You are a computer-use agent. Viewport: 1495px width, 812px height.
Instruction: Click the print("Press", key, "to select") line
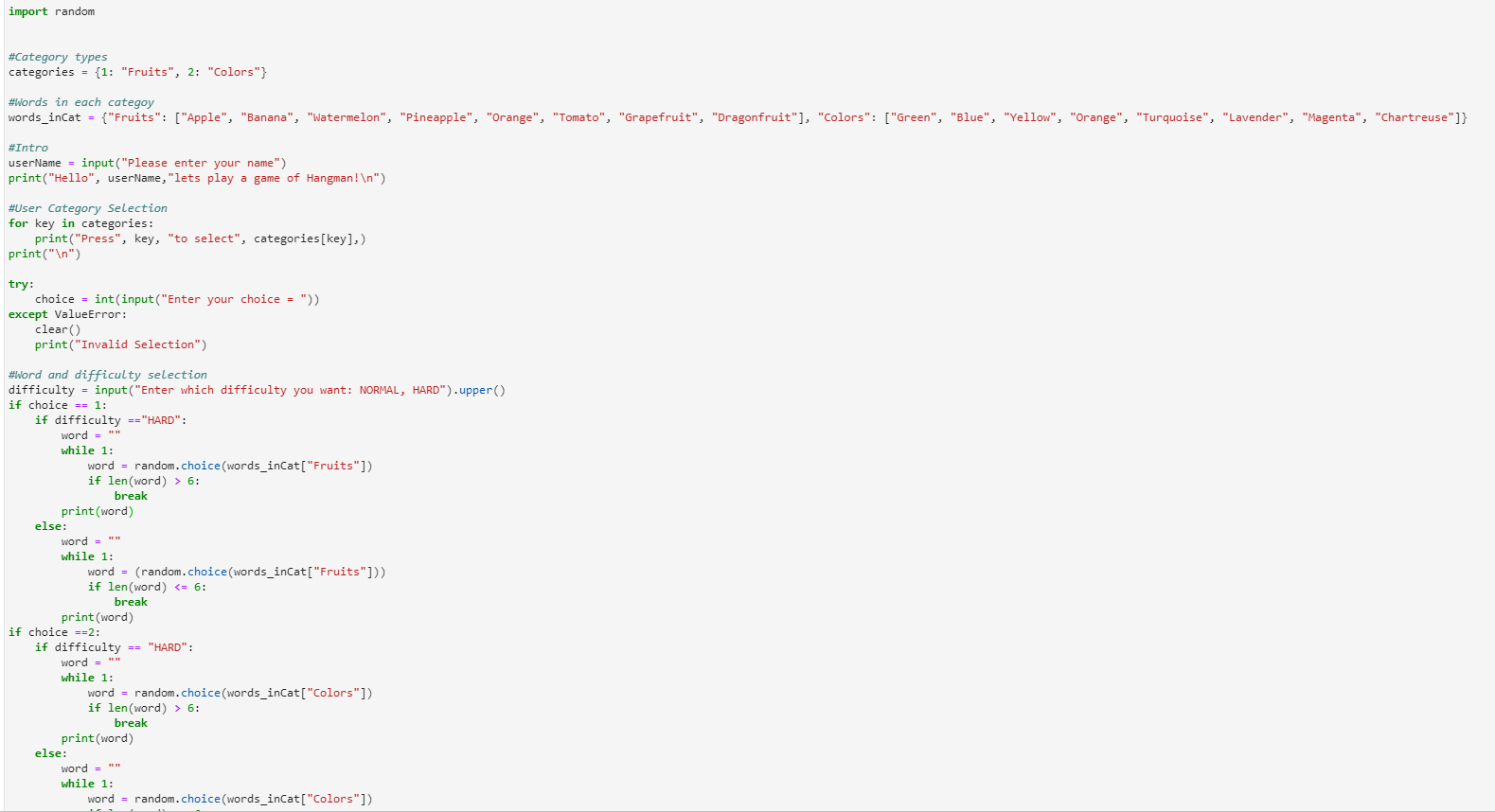[201, 238]
